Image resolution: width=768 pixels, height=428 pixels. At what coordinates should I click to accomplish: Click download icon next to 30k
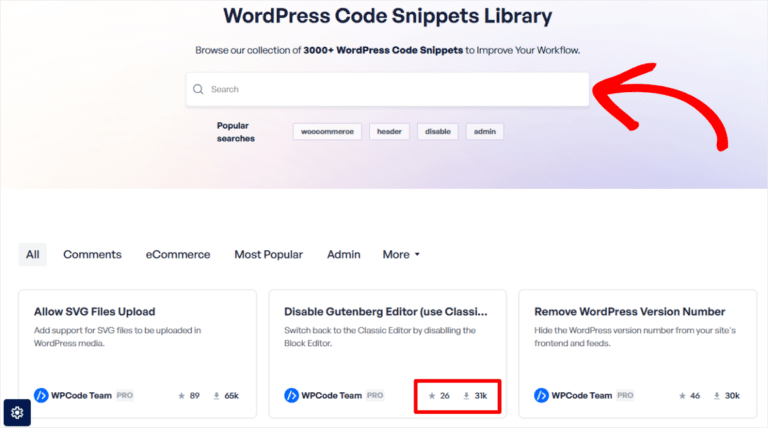[717, 396]
